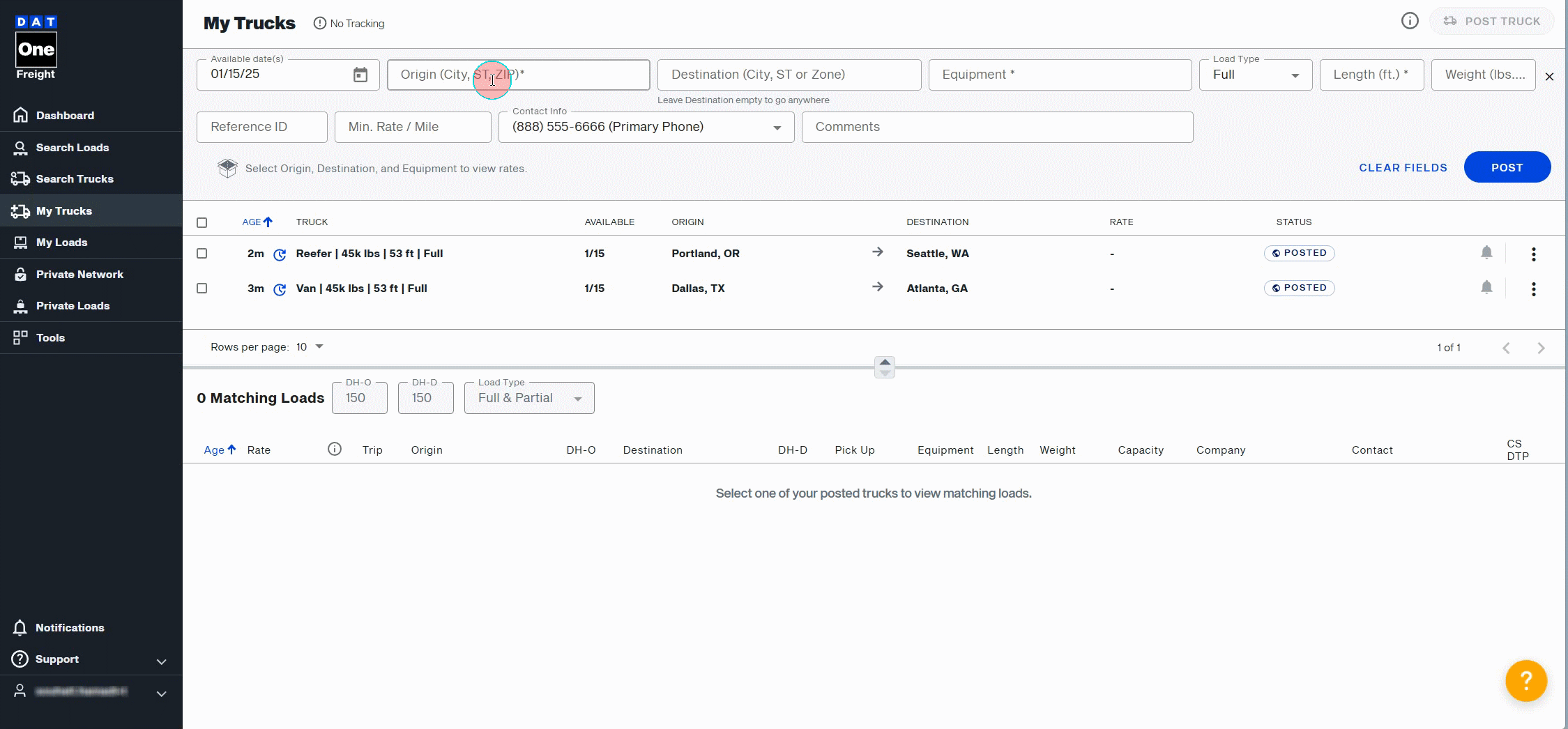Go to Search Trucks in sidebar
Screen dimensions: 1568x729
(91, 178)
